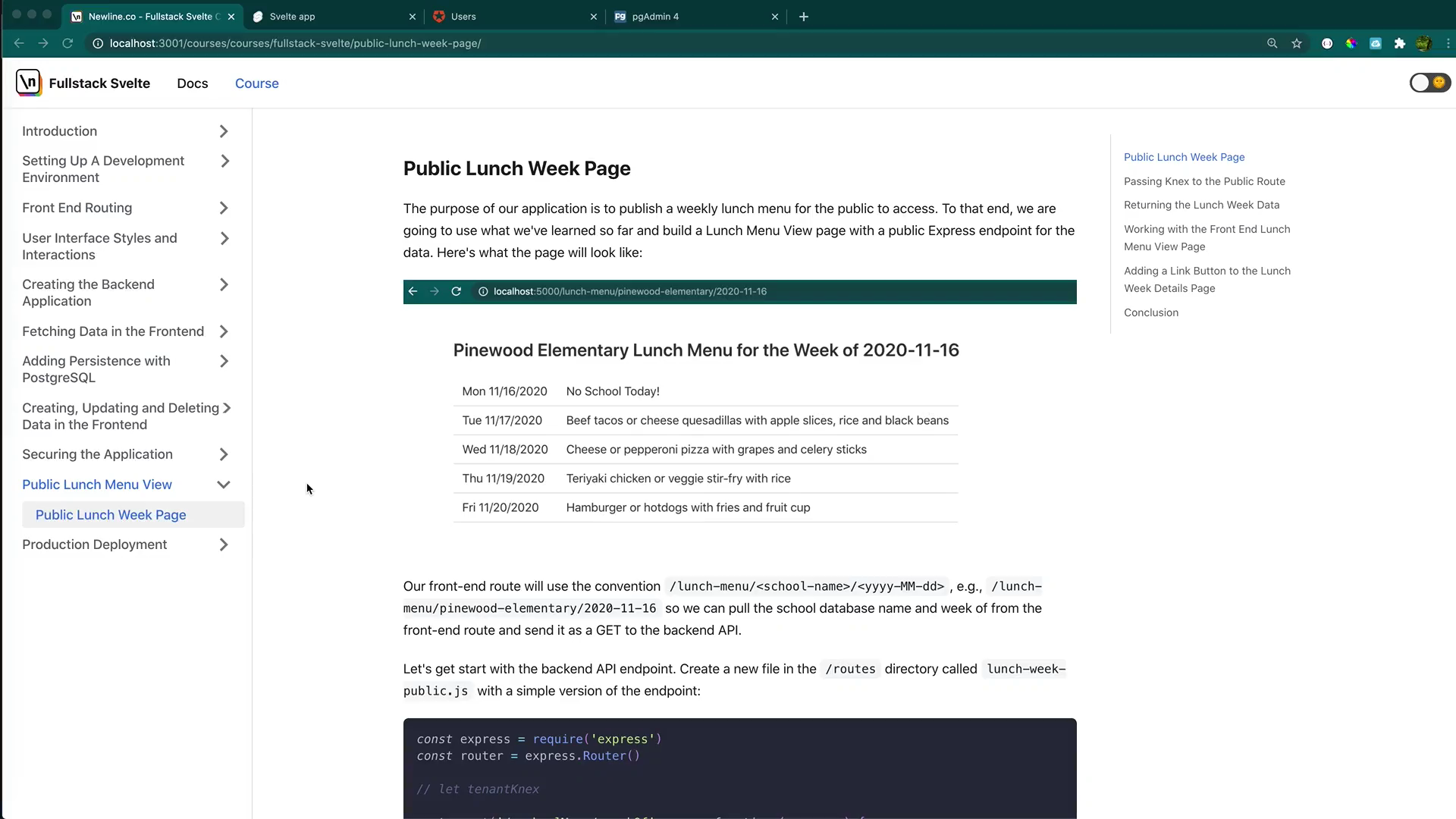This screenshot has width=1456, height=819.
Task: Click the express router code block
Action: pyautogui.click(x=739, y=768)
